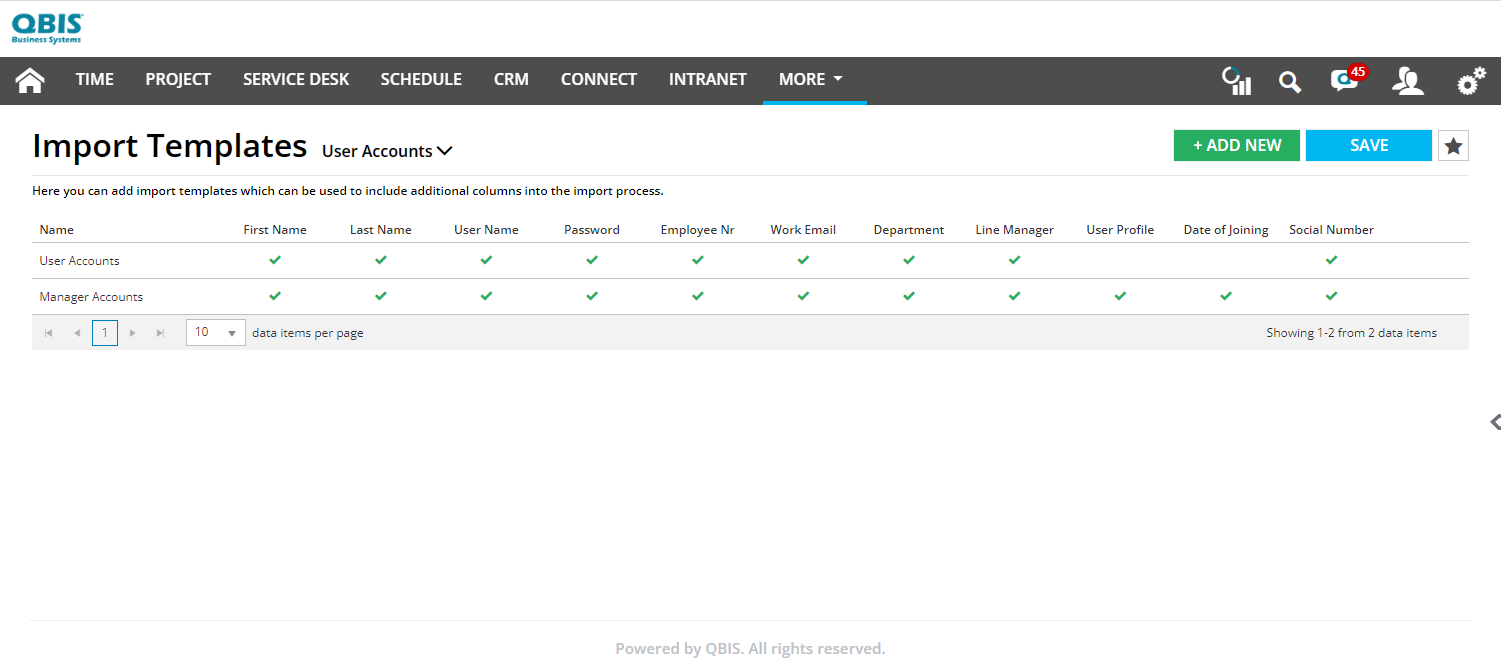Disable Social Number for Manager Accounts
This screenshot has width=1501, height=664.
(x=1331, y=295)
